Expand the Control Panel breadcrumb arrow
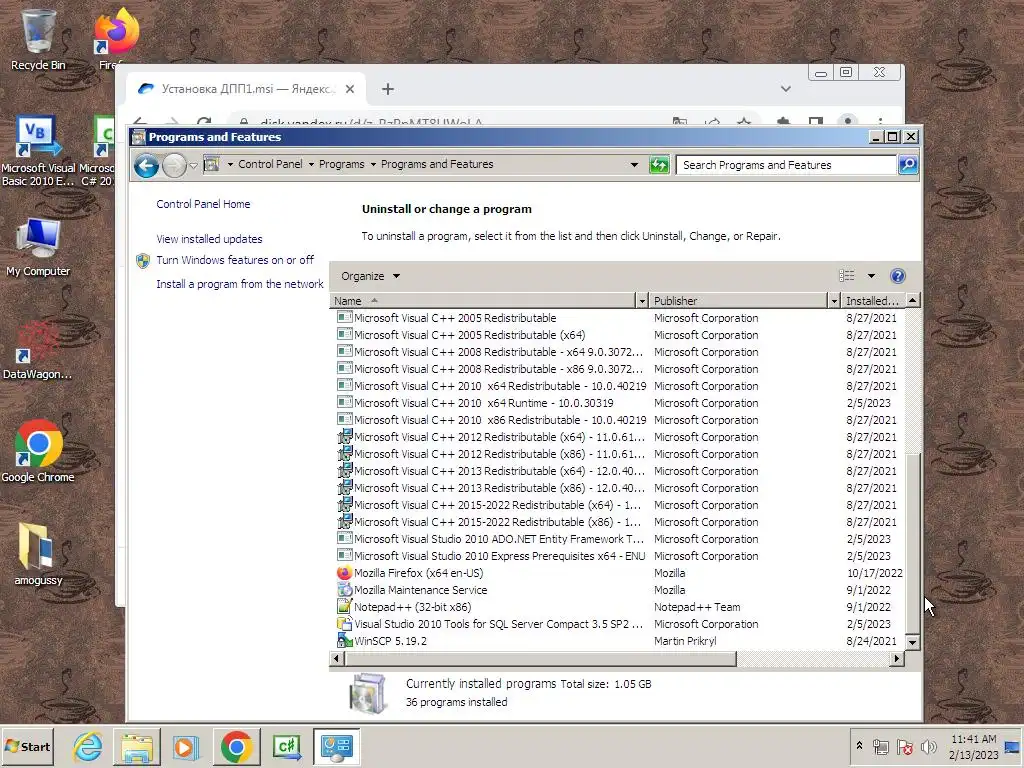Screen dimensions: 1024x768 point(311,165)
